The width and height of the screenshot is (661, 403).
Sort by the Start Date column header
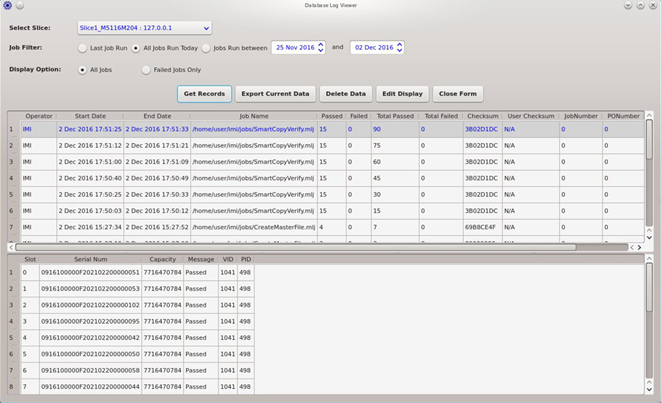tap(90, 116)
